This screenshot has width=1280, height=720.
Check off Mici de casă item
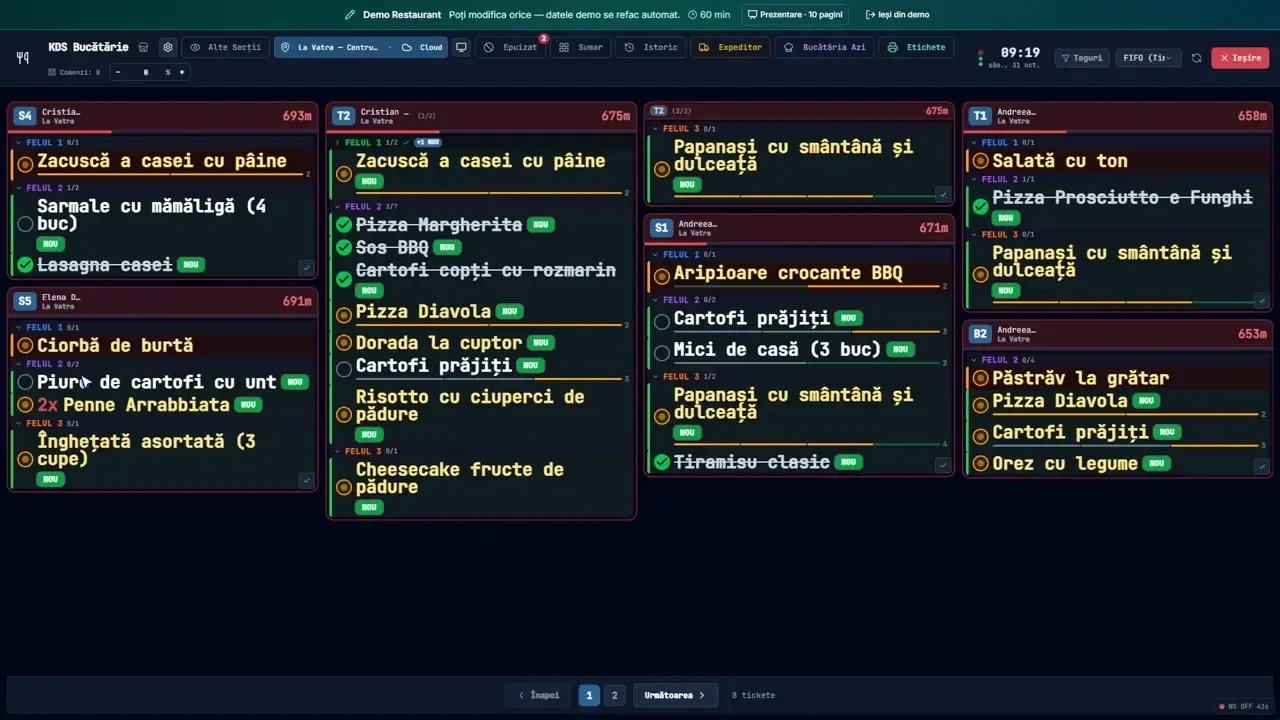tap(661, 353)
